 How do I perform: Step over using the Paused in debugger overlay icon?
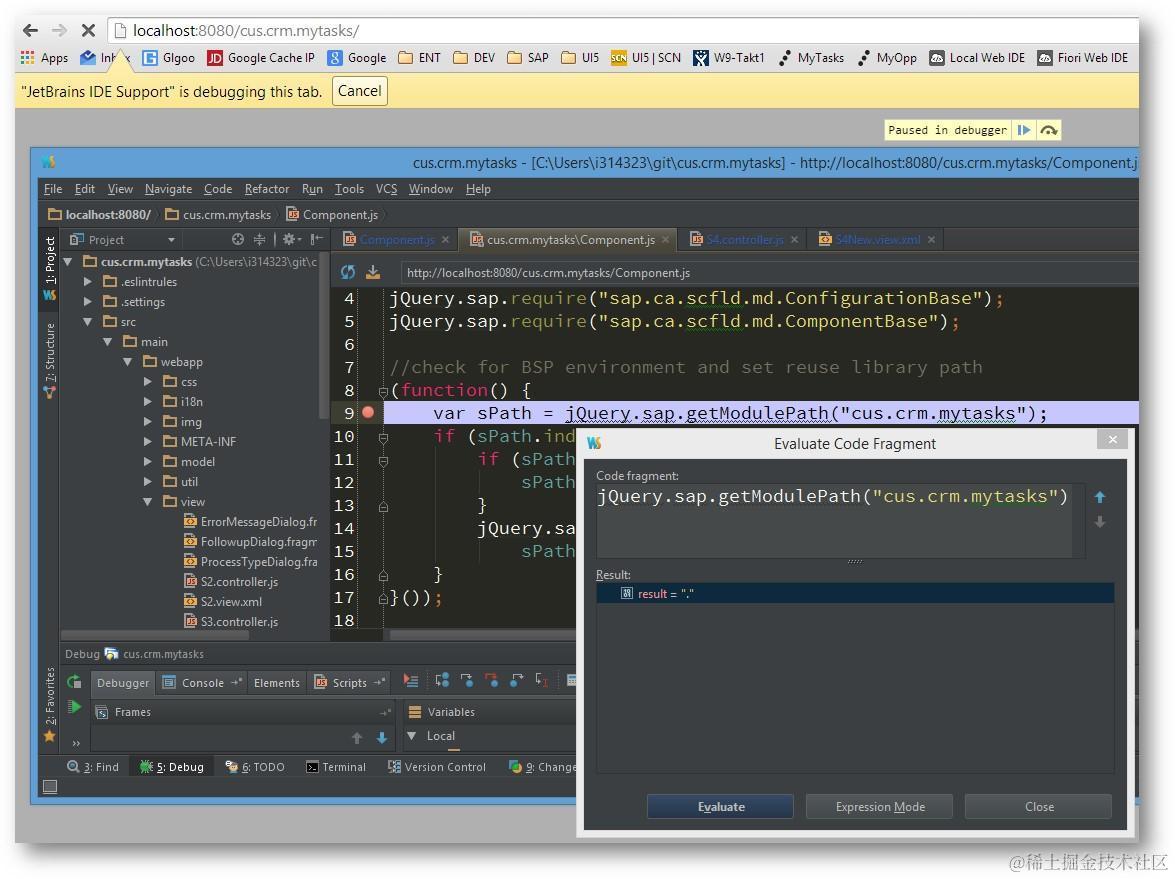click(x=1049, y=130)
